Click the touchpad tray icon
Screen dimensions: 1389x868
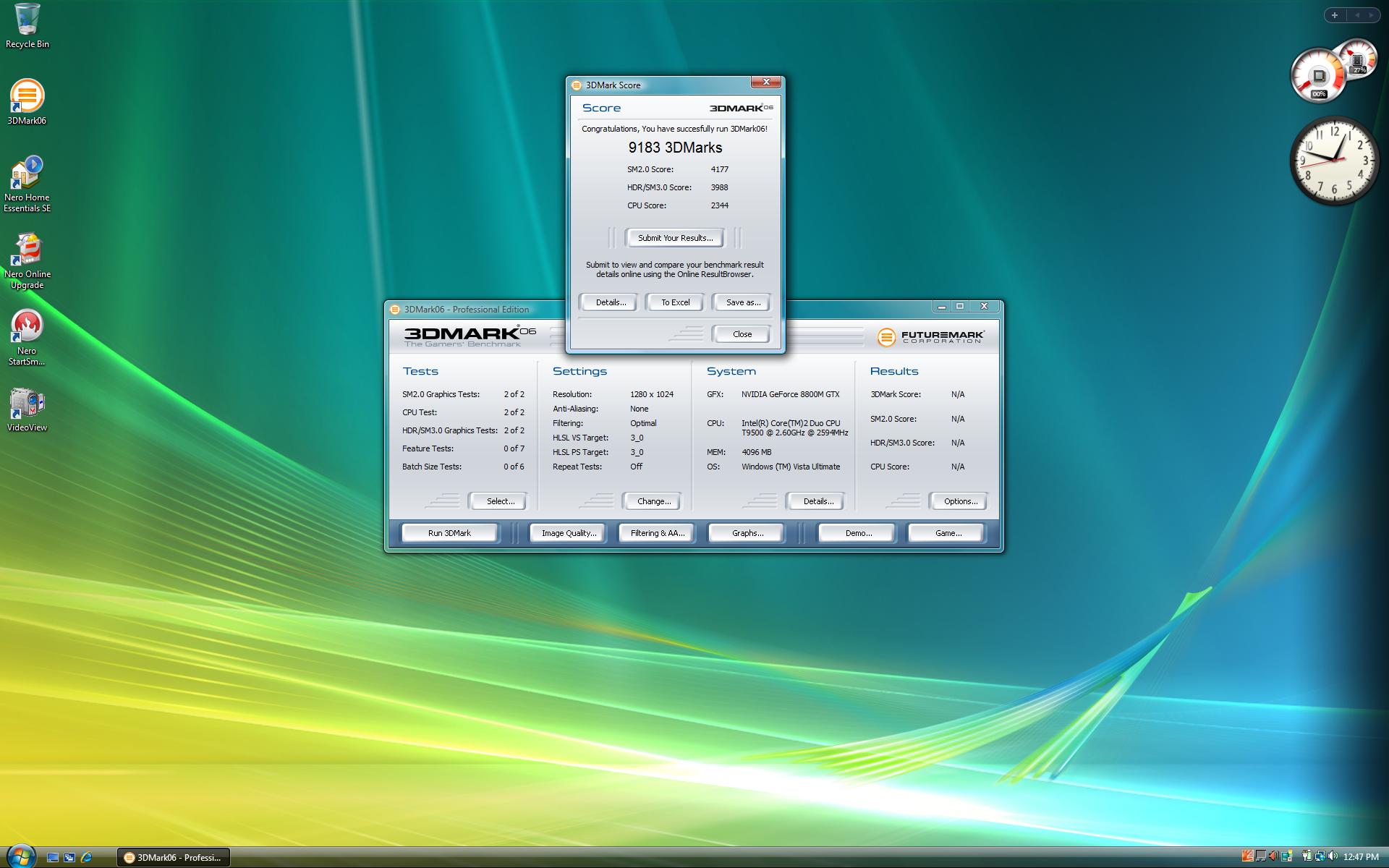pyautogui.click(x=1261, y=856)
